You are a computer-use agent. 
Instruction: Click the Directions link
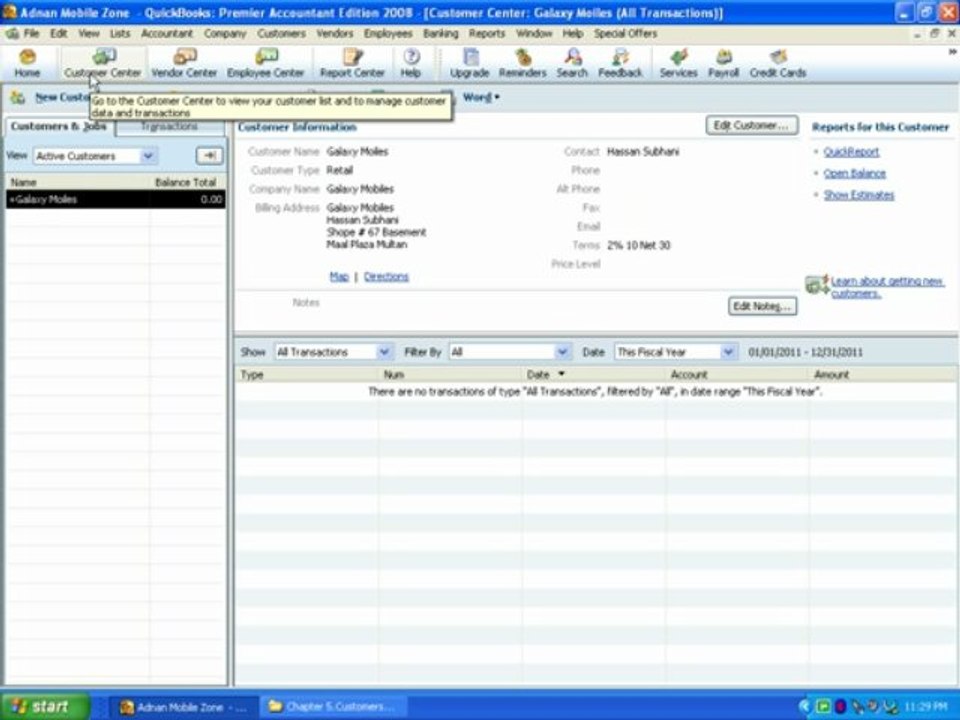coord(386,277)
